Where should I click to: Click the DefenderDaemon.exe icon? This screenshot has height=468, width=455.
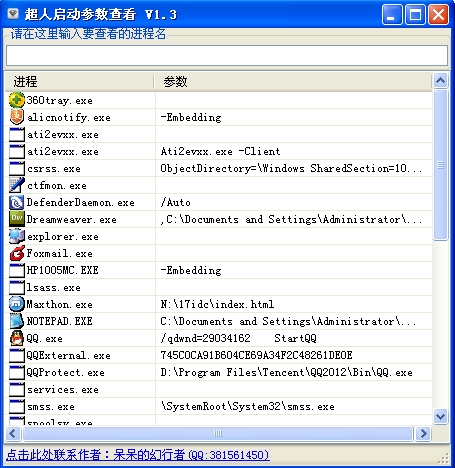click(x=17, y=202)
